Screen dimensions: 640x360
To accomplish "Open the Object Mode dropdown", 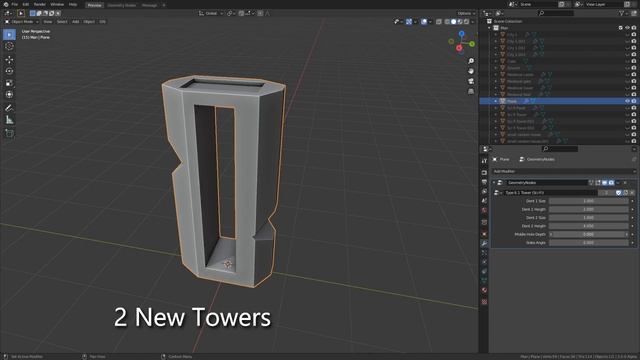I will click(22, 22).
